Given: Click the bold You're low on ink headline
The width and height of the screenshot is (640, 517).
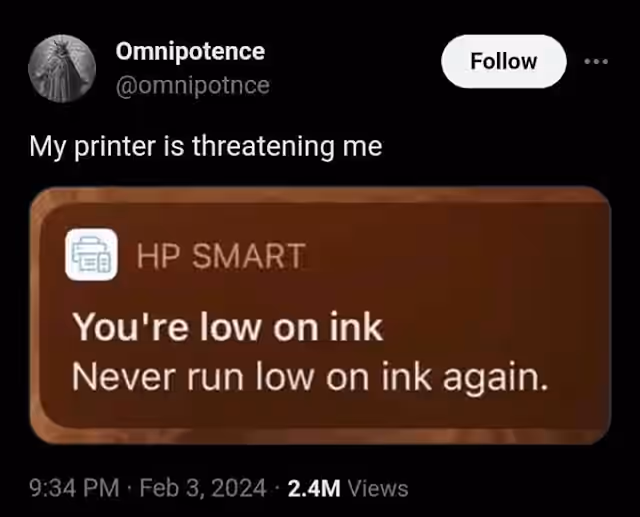Looking at the screenshot, I should click(x=228, y=327).
